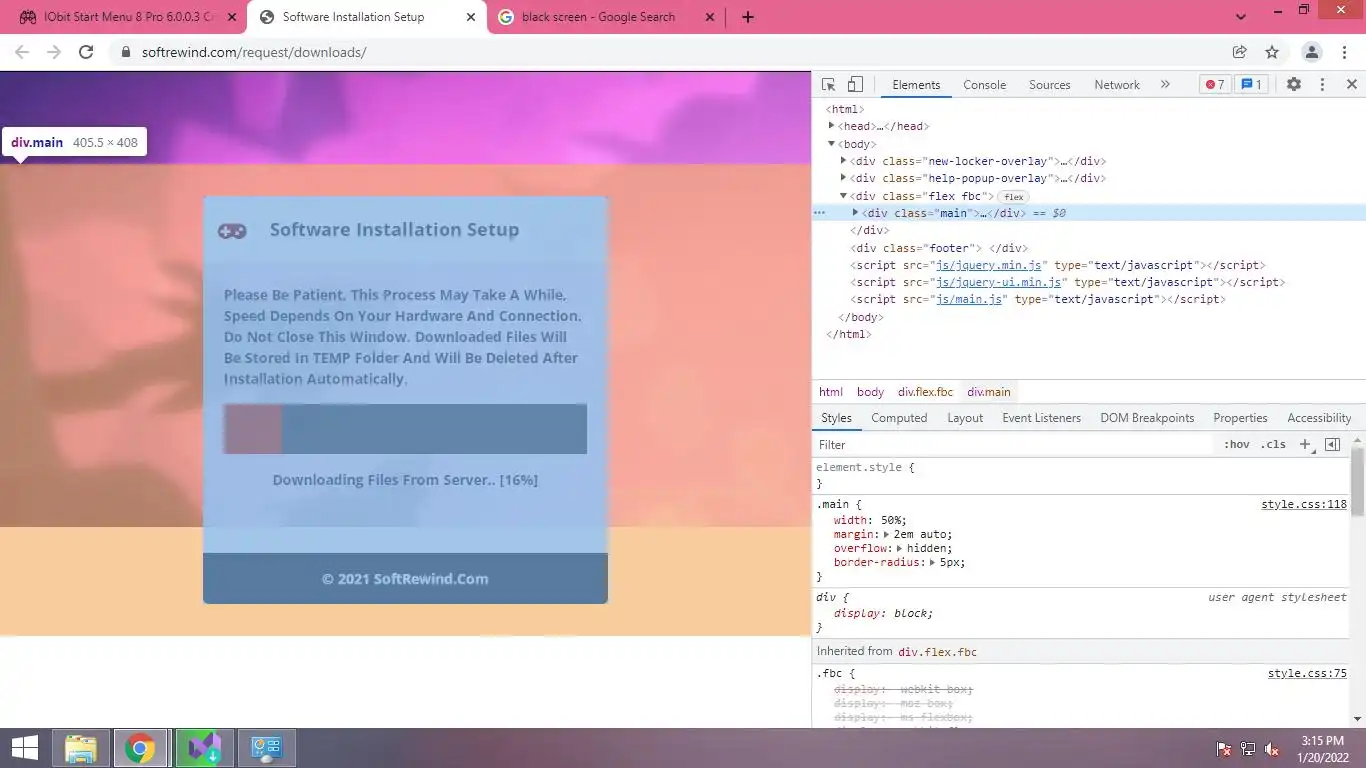This screenshot has height=768, width=1366.
Task: Select div.main in the breadcrumb
Action: pyautogui.click(x=989, y=392)
